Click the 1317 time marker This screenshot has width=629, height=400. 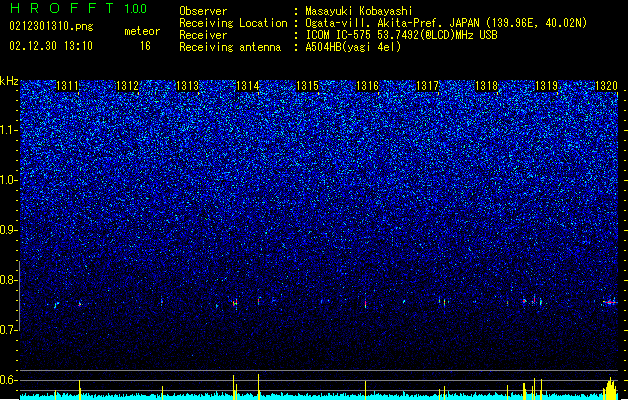(x=428, y=86)
